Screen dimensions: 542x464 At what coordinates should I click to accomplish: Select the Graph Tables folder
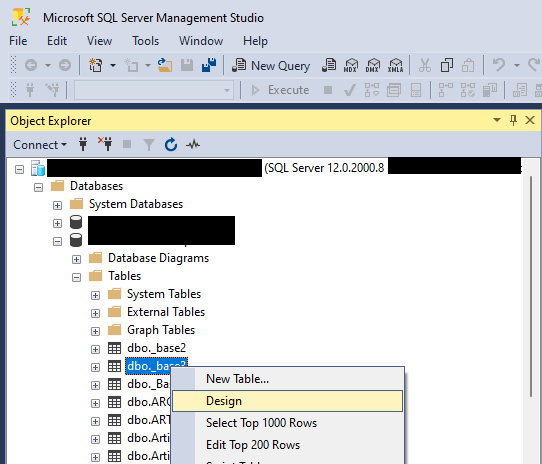tap(161, 330)
